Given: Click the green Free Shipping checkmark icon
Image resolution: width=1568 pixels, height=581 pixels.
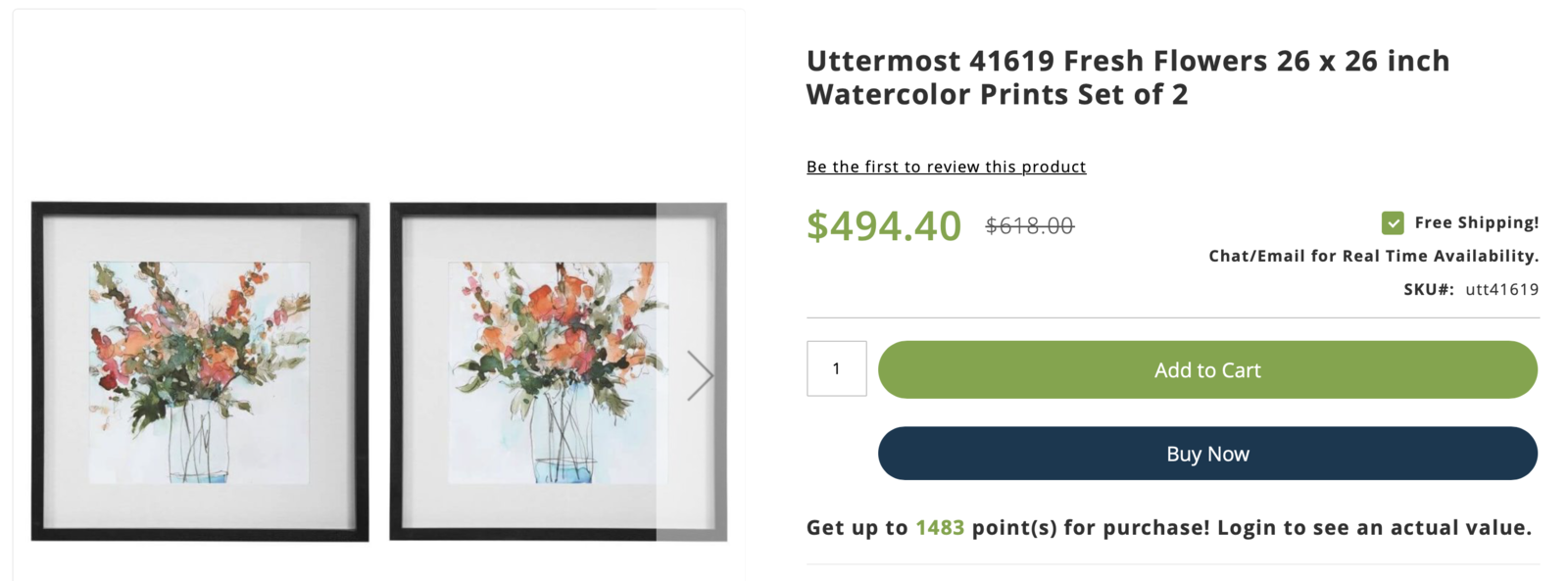Looking at the screenshot, I should point(1393,223).
